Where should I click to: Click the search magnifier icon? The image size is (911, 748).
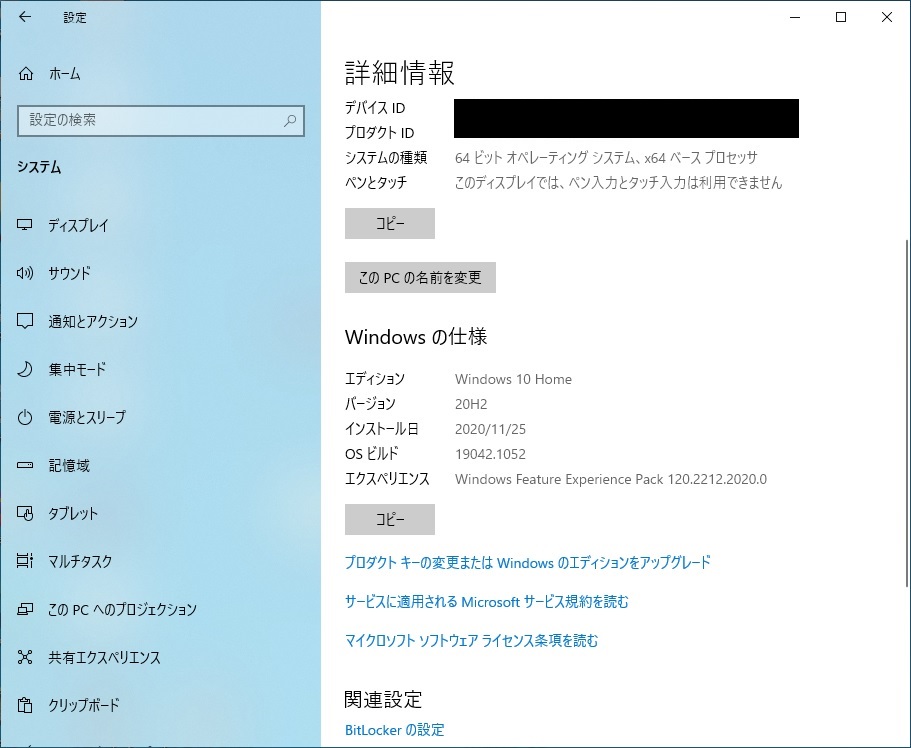289,120
